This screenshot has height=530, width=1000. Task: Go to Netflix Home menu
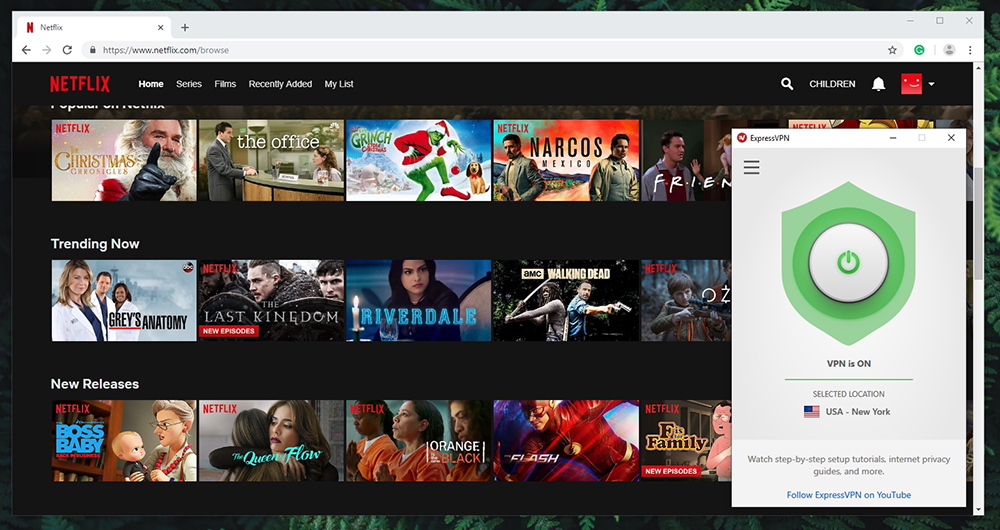click(x=151, y=84)
